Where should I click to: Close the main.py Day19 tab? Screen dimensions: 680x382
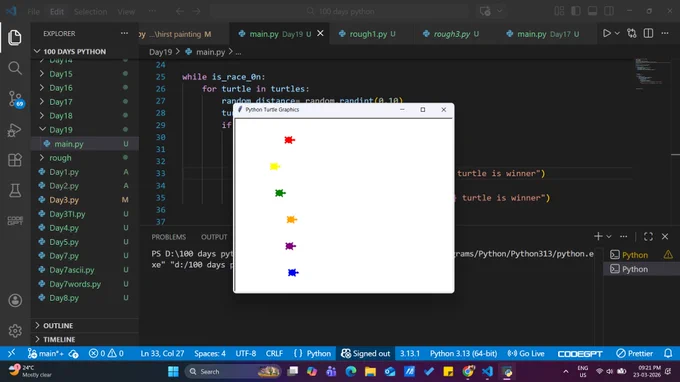click(320, 33)
